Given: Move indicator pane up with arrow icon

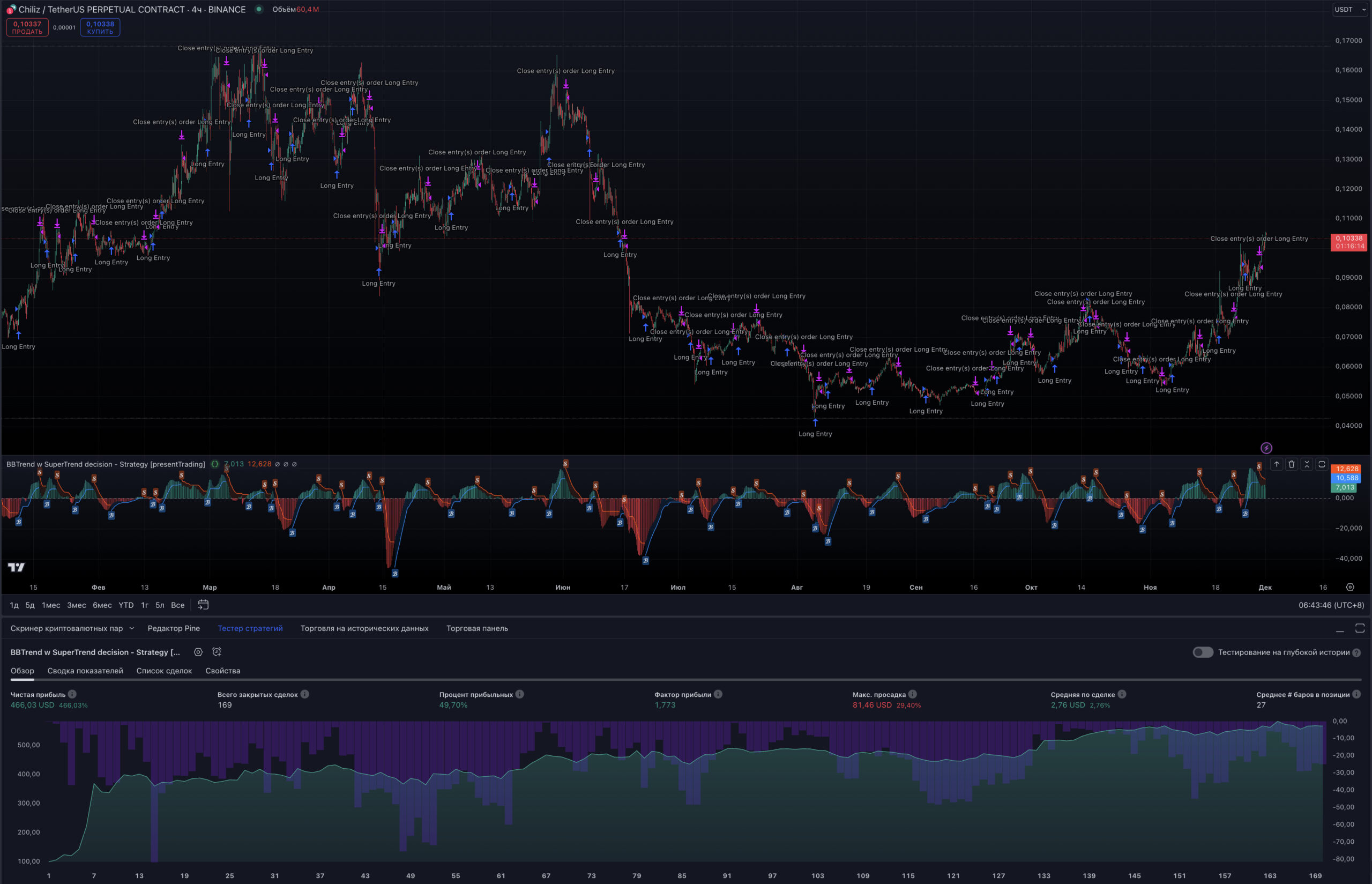Looking at the screenshot, I should (1276, 464).
